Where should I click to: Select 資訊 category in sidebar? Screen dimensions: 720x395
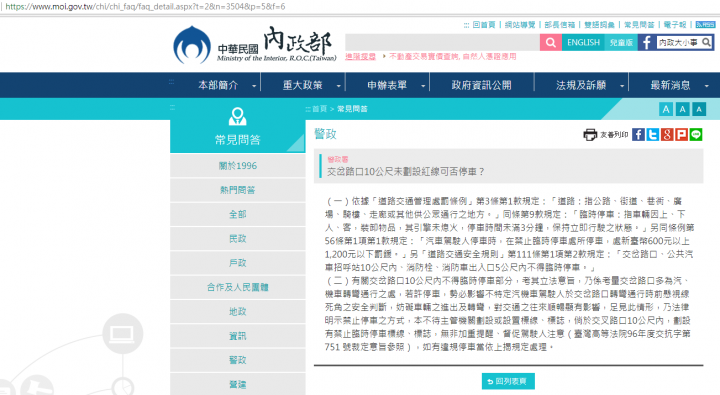pos(237,336)
